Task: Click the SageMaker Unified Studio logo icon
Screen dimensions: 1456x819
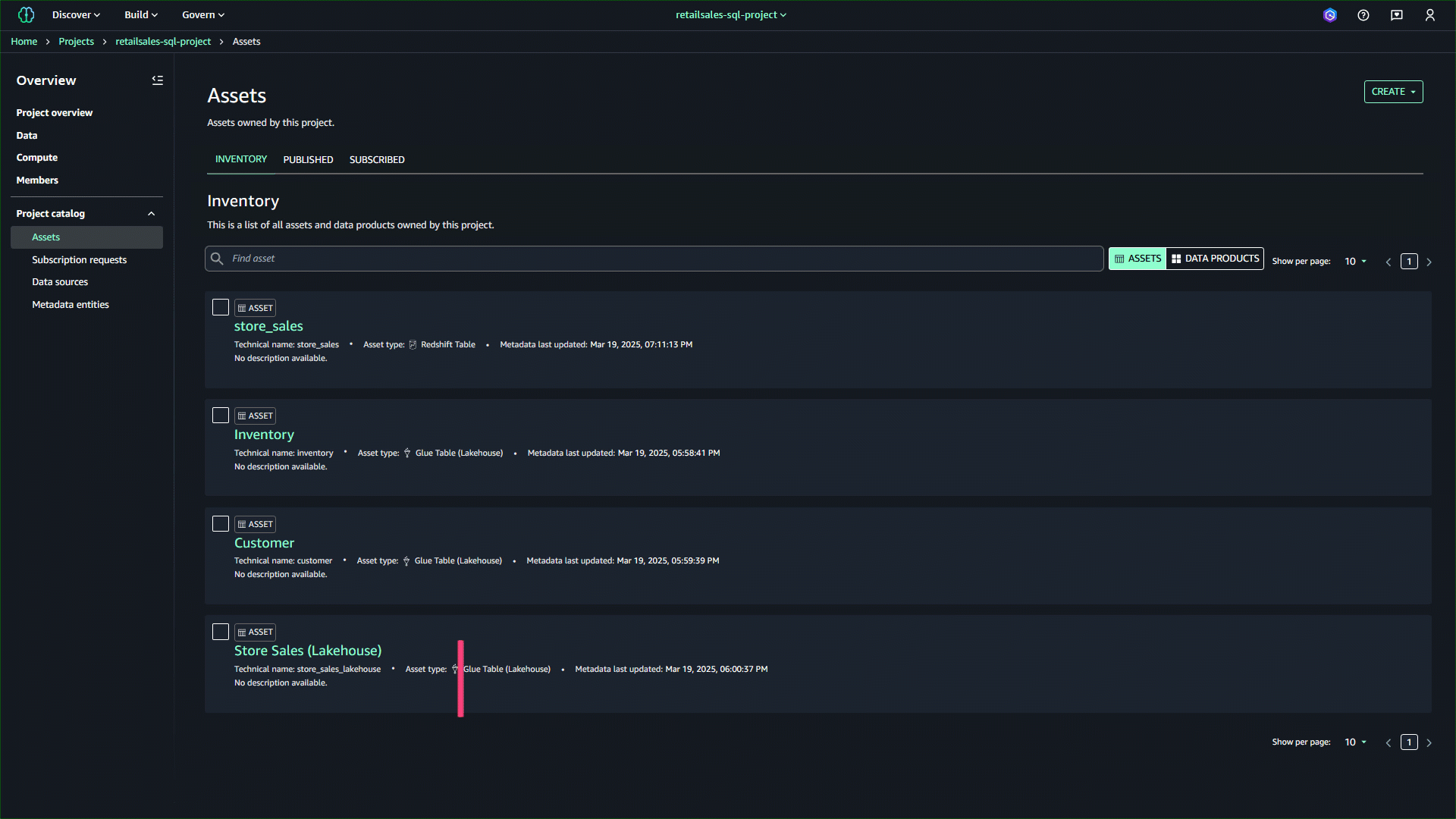Action: pyautogui.click(x=26, y=15)
